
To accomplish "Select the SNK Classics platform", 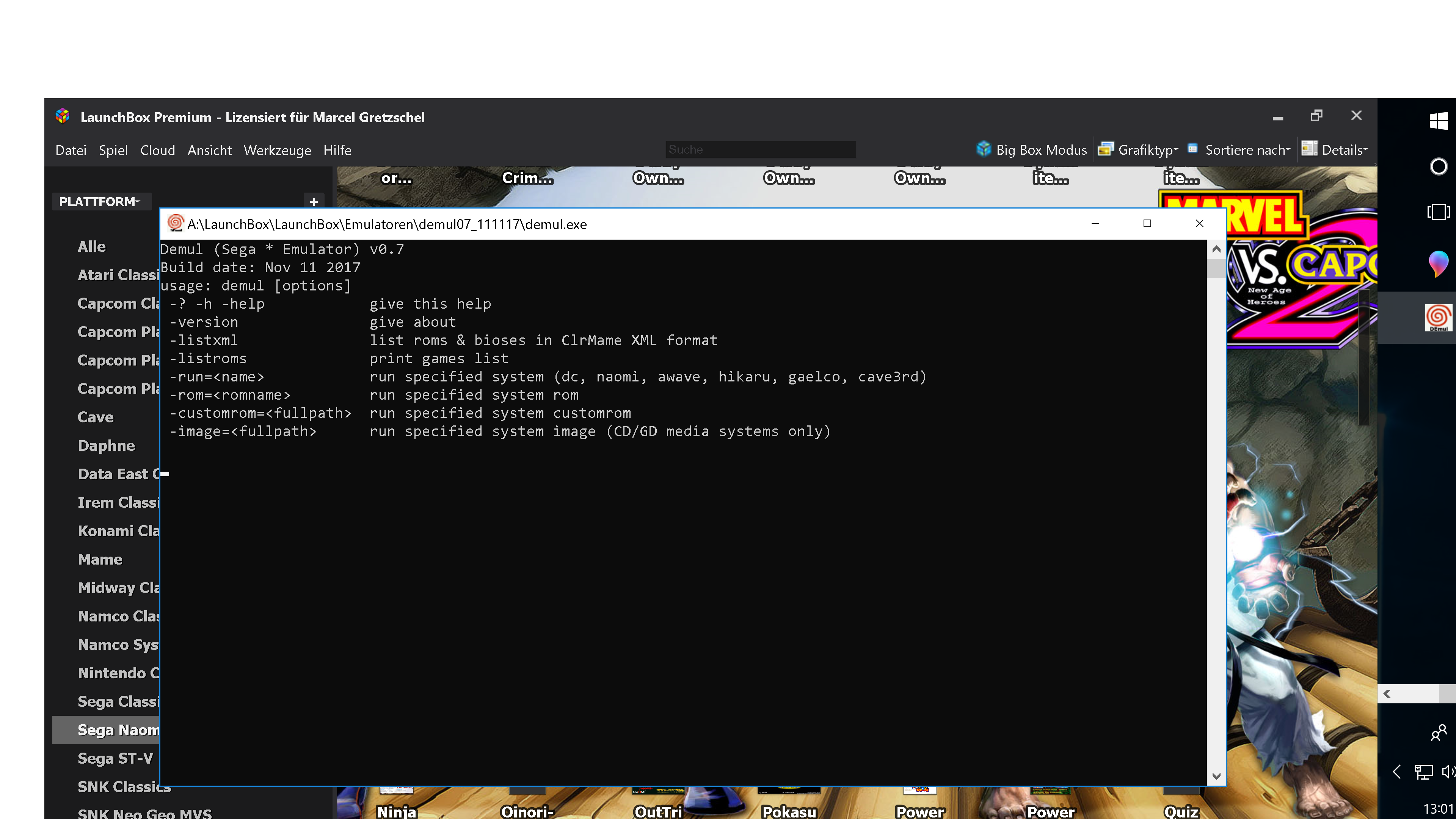I will (124, 788).
